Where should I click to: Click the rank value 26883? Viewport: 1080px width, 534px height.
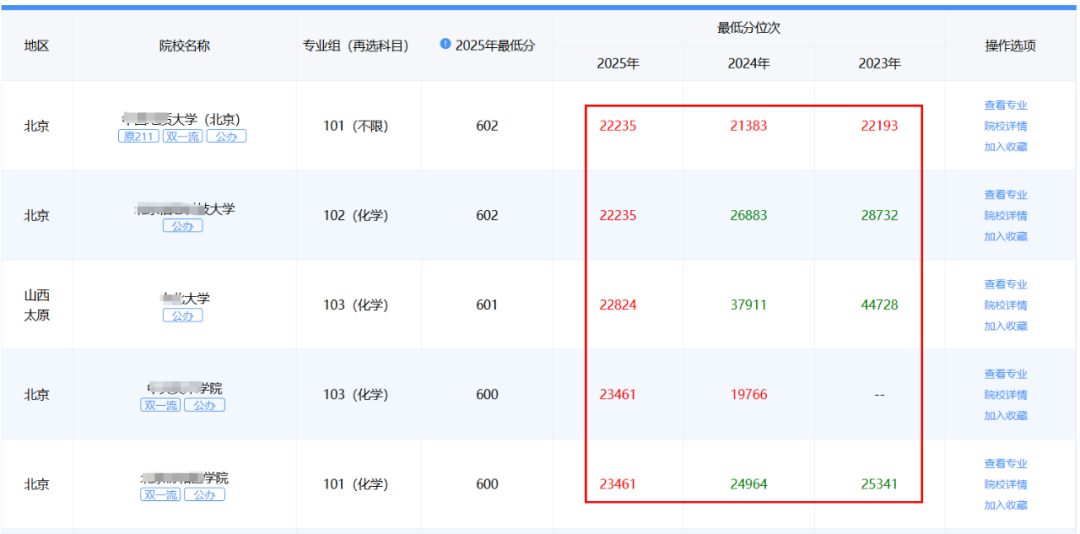[749, 216]
